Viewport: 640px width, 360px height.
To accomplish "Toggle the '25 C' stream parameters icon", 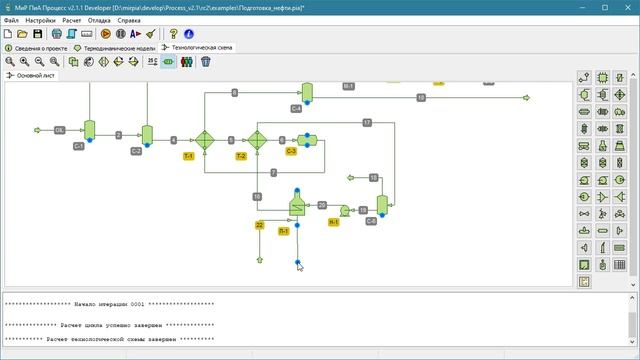I will pos(152,62).
